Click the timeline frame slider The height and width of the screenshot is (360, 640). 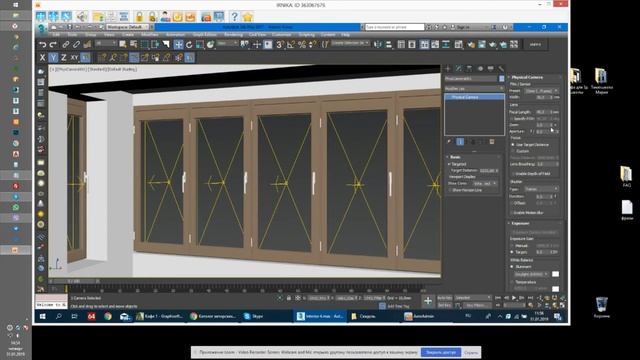click(x=74, y=281)
